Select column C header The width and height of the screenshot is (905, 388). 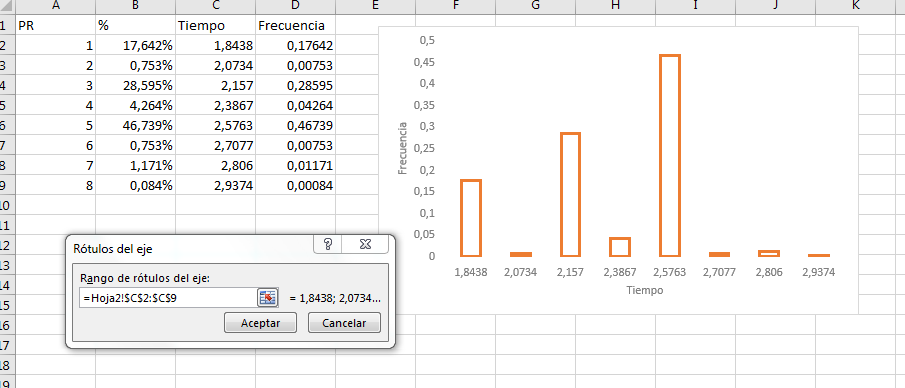click(216, 6)
